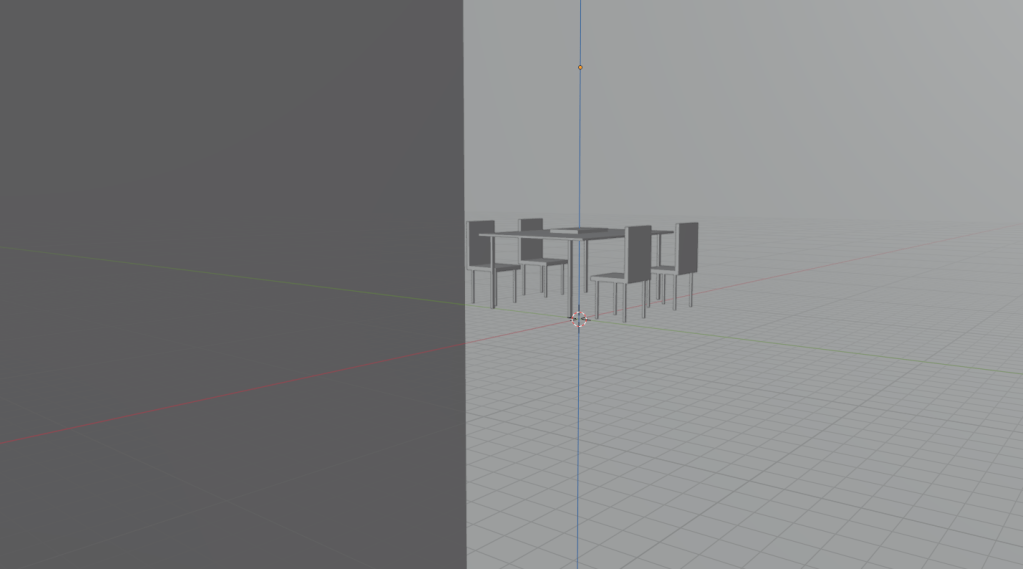Click the blue Z axis line above the table
Image resolution: width=1023 pixels, height=569 pixels.
(x=580, y=150)
